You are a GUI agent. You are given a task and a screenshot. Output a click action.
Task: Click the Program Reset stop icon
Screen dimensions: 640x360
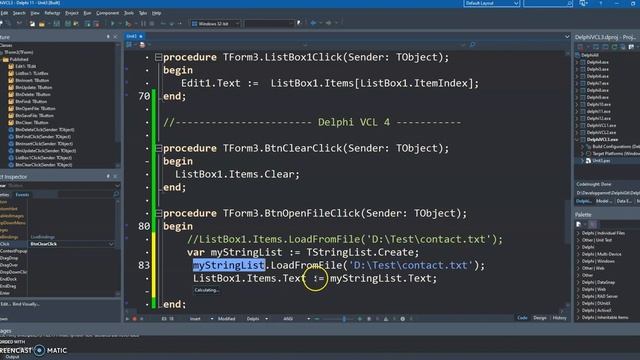coord(152,24)
